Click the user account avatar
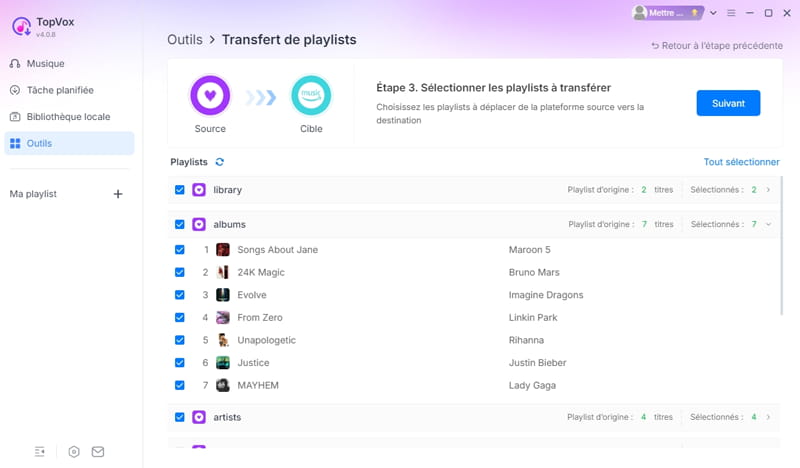The width and height of the screenshot is (800, 468). [x=639, y=13]
